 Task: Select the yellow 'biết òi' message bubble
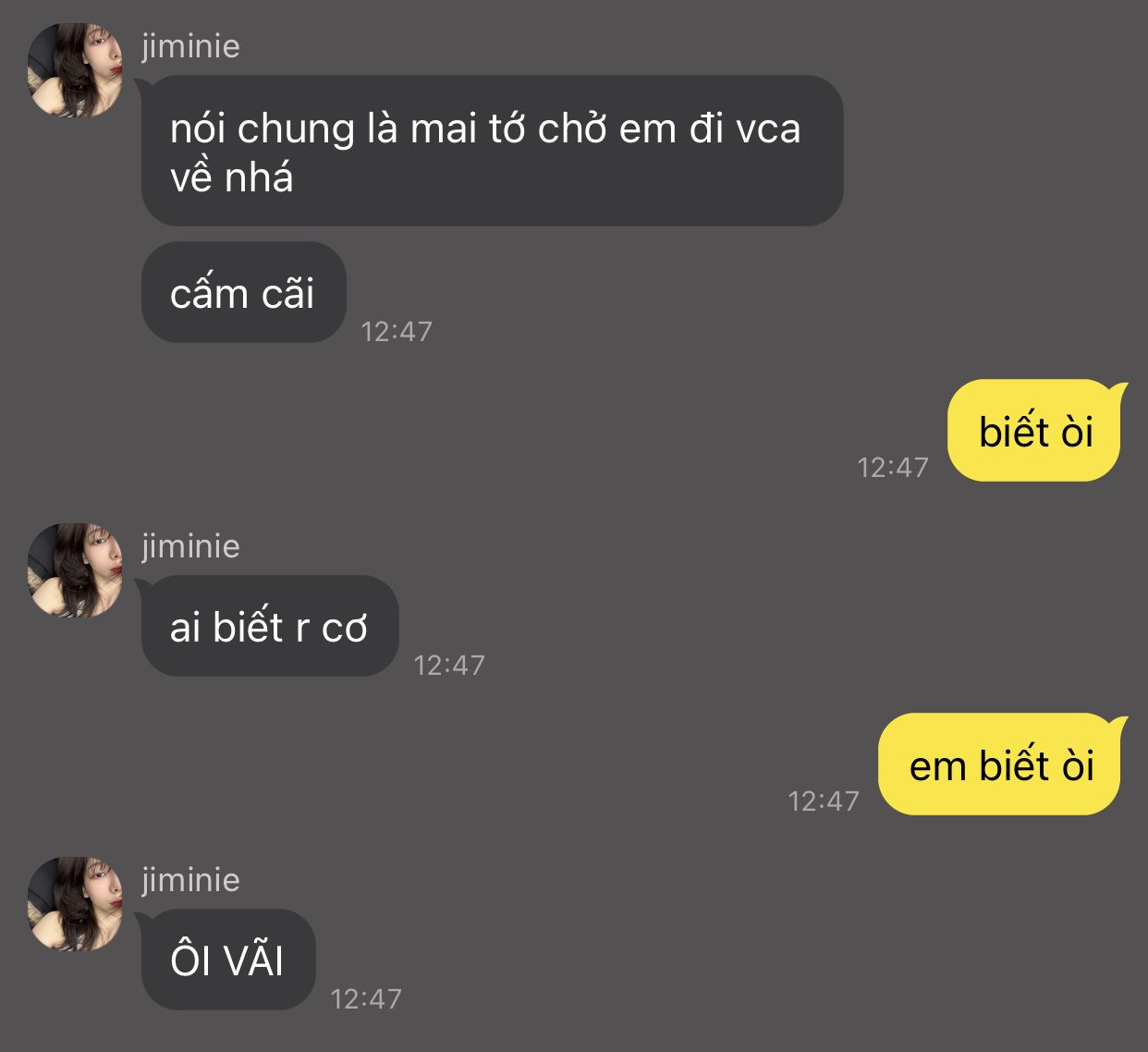1035,431
